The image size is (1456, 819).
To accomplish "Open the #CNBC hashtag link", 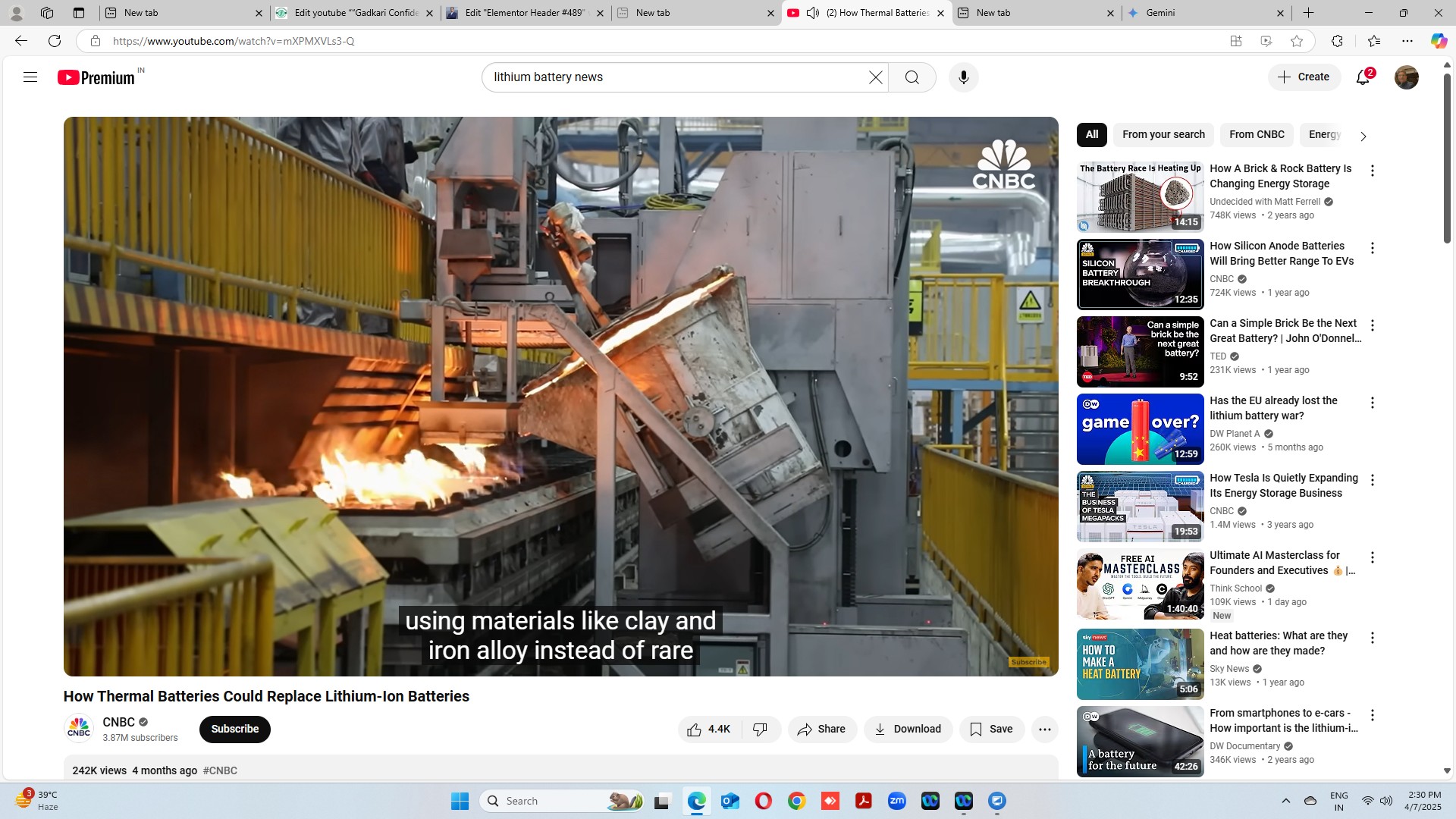I will pos(220,770).
